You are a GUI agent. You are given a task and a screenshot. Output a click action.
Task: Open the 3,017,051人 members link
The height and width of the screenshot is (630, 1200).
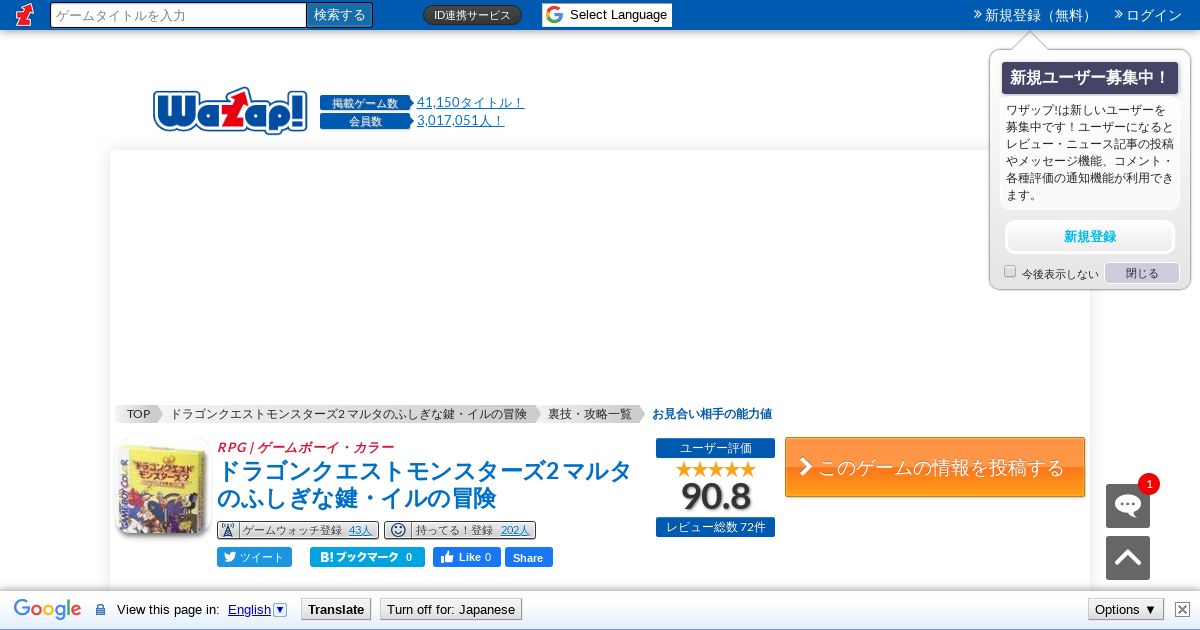[460, 120]
